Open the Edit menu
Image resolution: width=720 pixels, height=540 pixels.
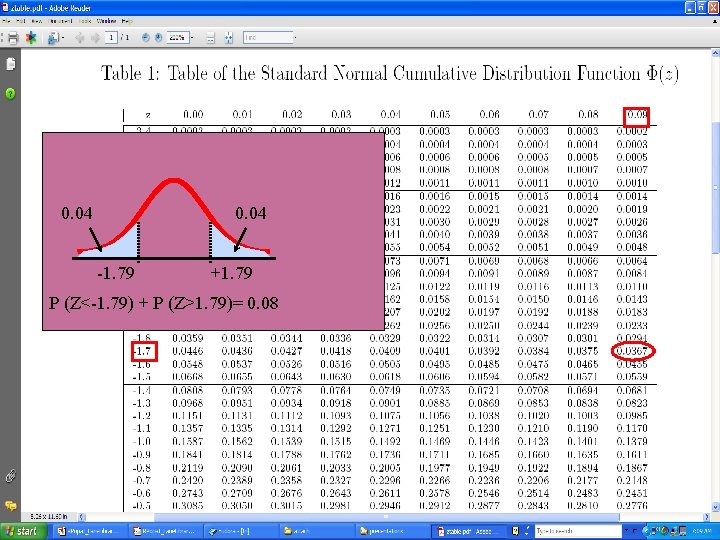(x=21, y=21)
